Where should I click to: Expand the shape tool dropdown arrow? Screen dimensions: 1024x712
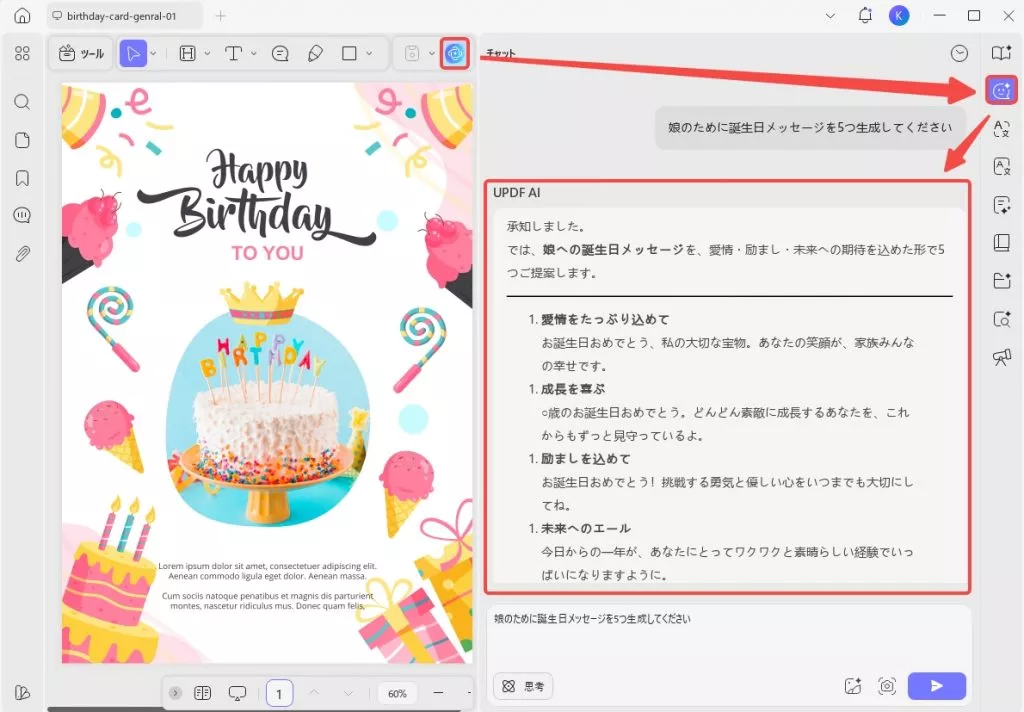tap(370, 54)
